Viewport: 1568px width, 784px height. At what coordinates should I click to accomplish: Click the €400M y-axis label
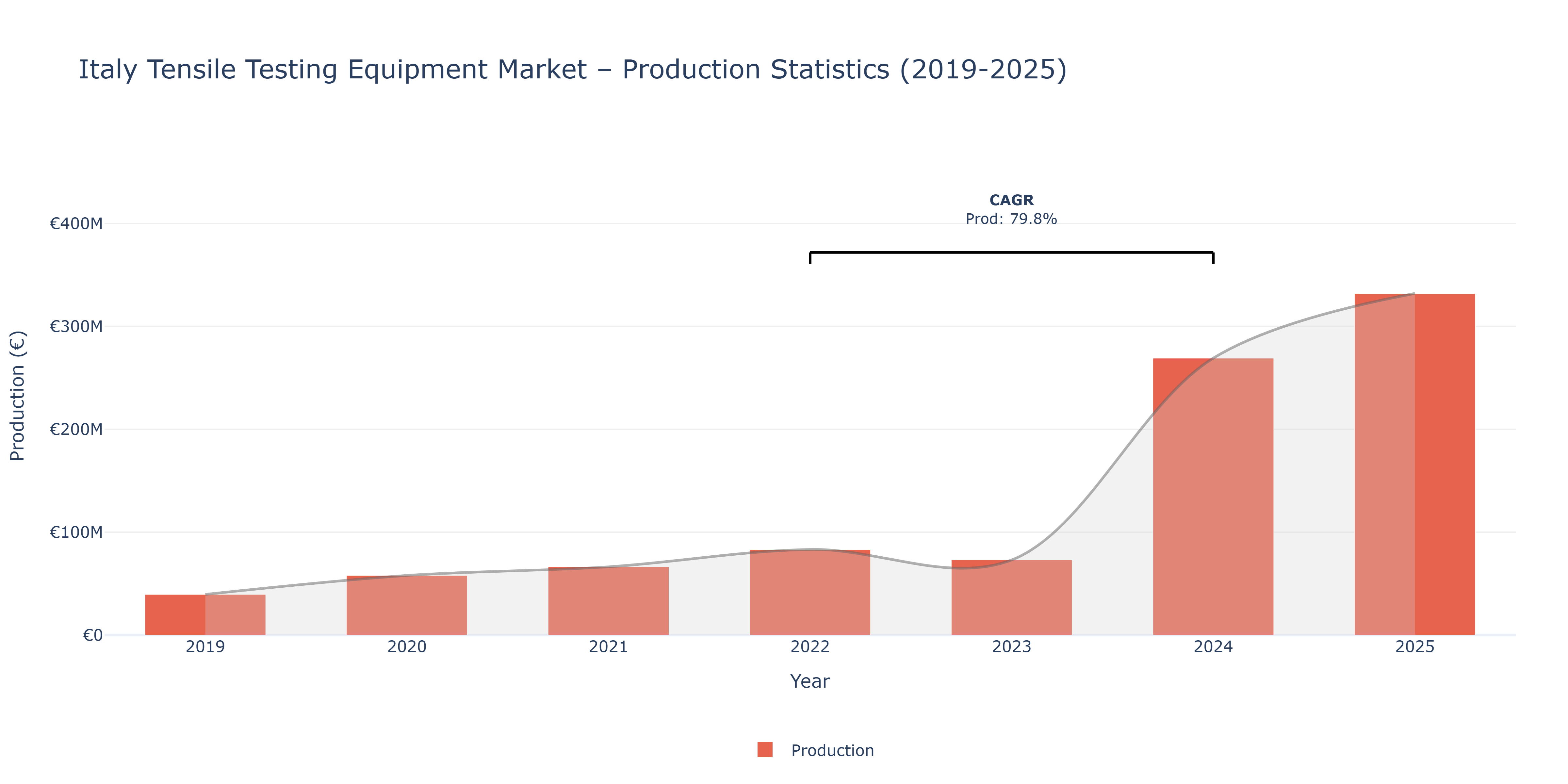tap(76, 223)
